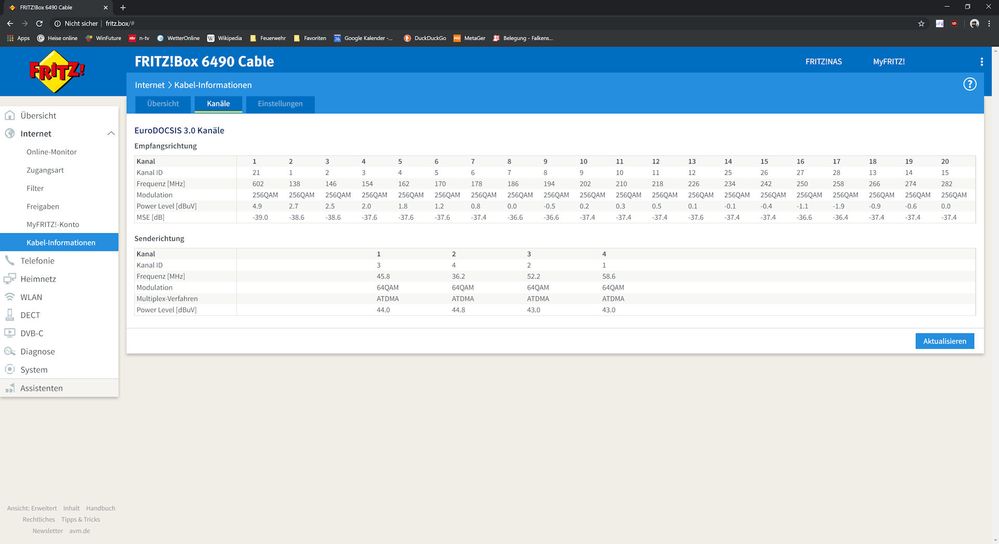Click the Assistenten wizard icon
The height and width of the screenshot is (544, 999).
10,388
